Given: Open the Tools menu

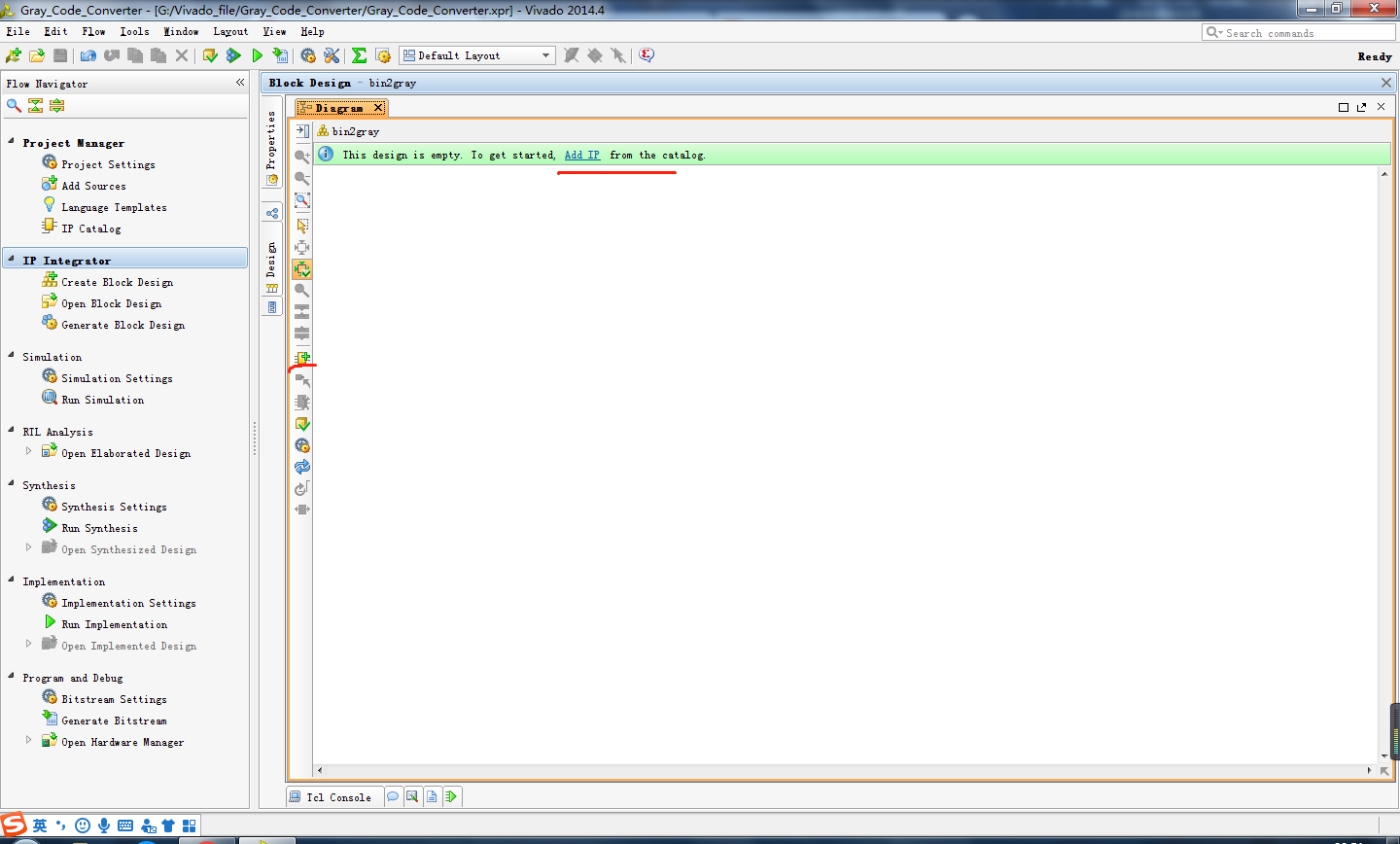Looking at the screenshot, I should [134, 31].
